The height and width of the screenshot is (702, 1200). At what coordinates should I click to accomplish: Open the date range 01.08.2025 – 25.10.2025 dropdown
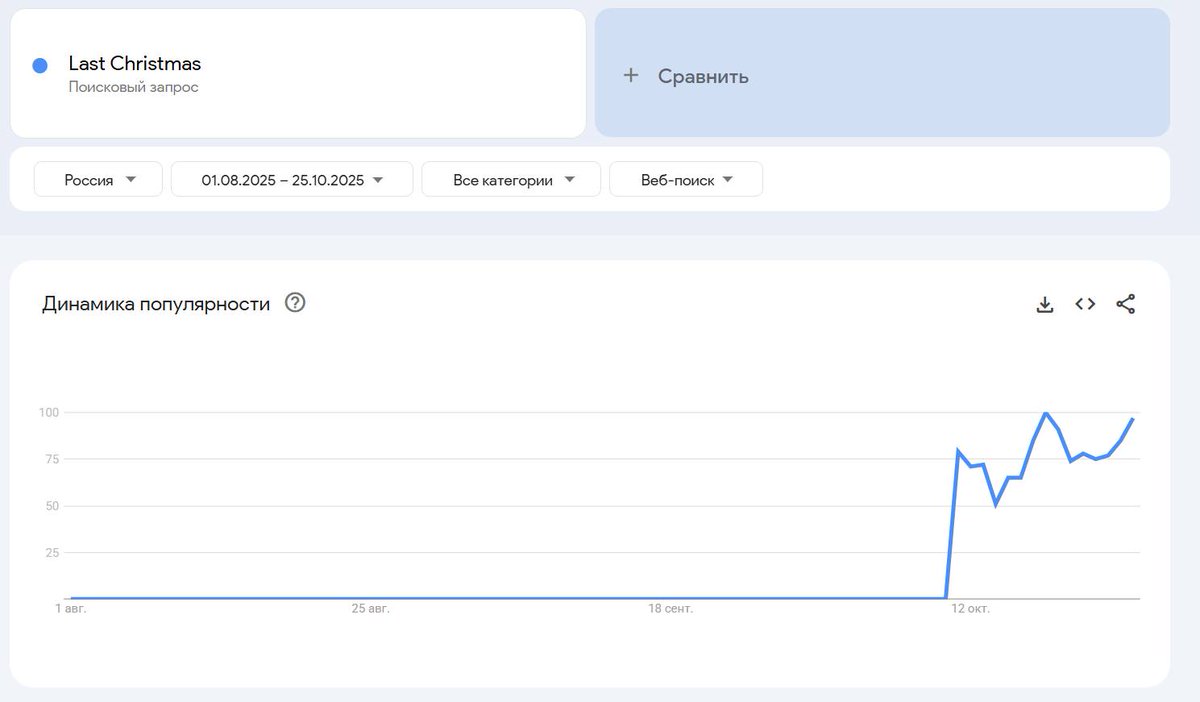point(292,180)
